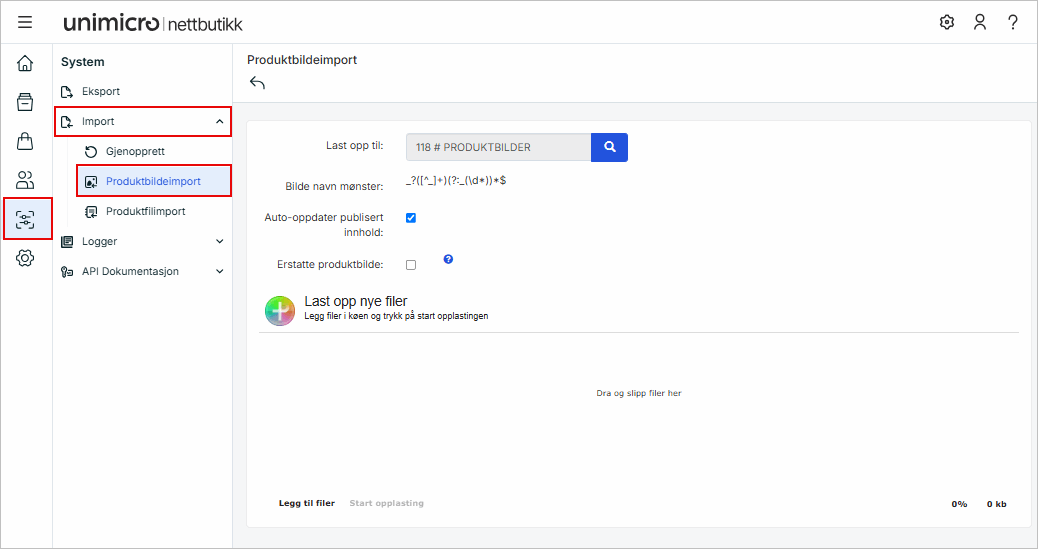This screenshot has height=549, width=1038.
Task: Select the System sidebar icon
Action: click(x=27, y=219)
